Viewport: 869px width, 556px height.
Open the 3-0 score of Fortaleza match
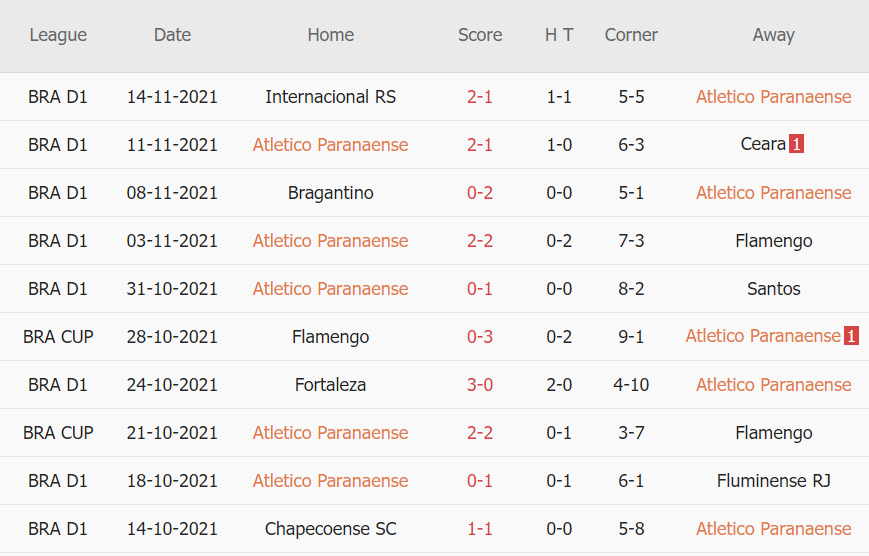tap(480, 385)
